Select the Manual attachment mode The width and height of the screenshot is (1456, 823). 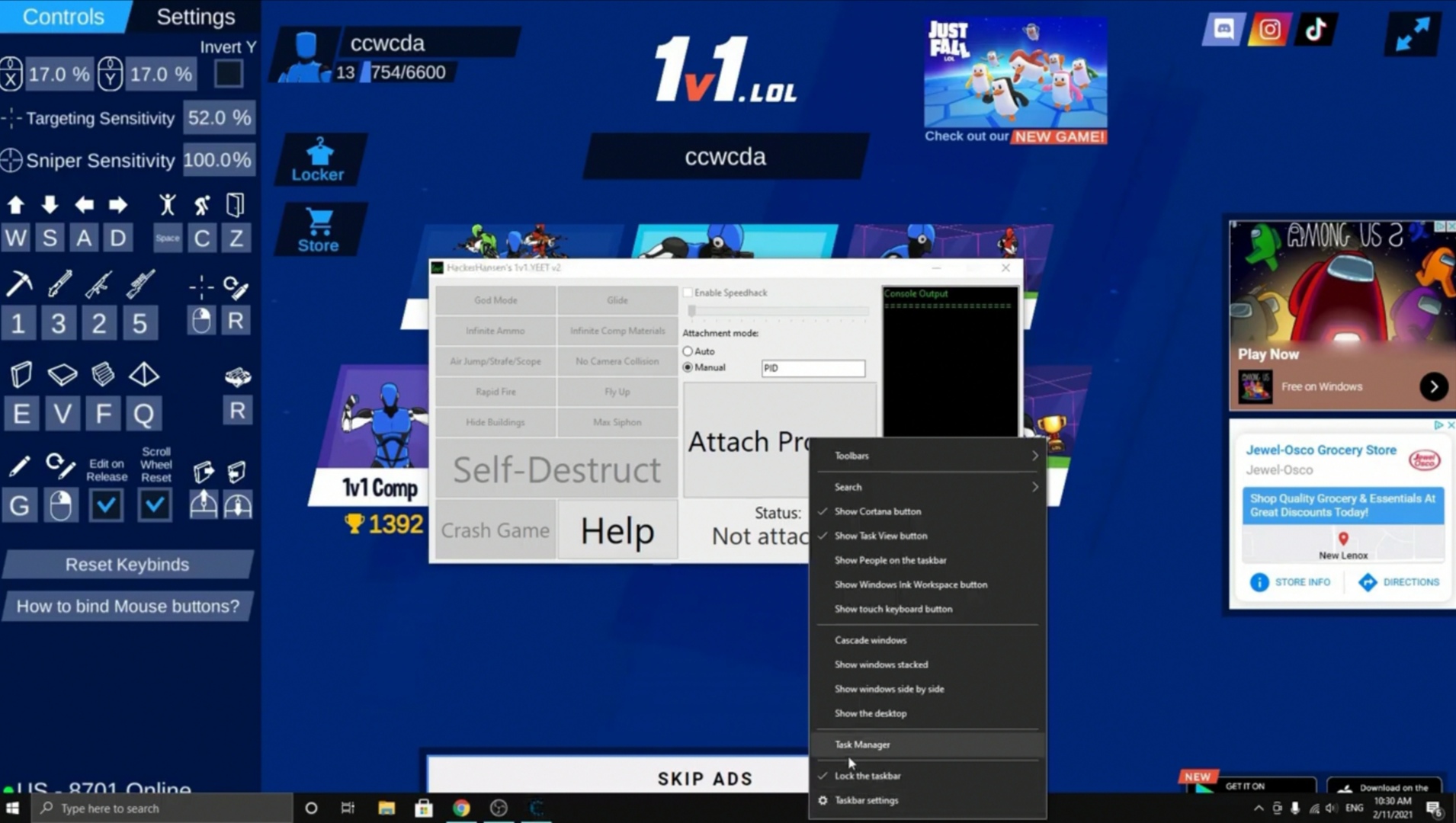click(x=688, y=367)
